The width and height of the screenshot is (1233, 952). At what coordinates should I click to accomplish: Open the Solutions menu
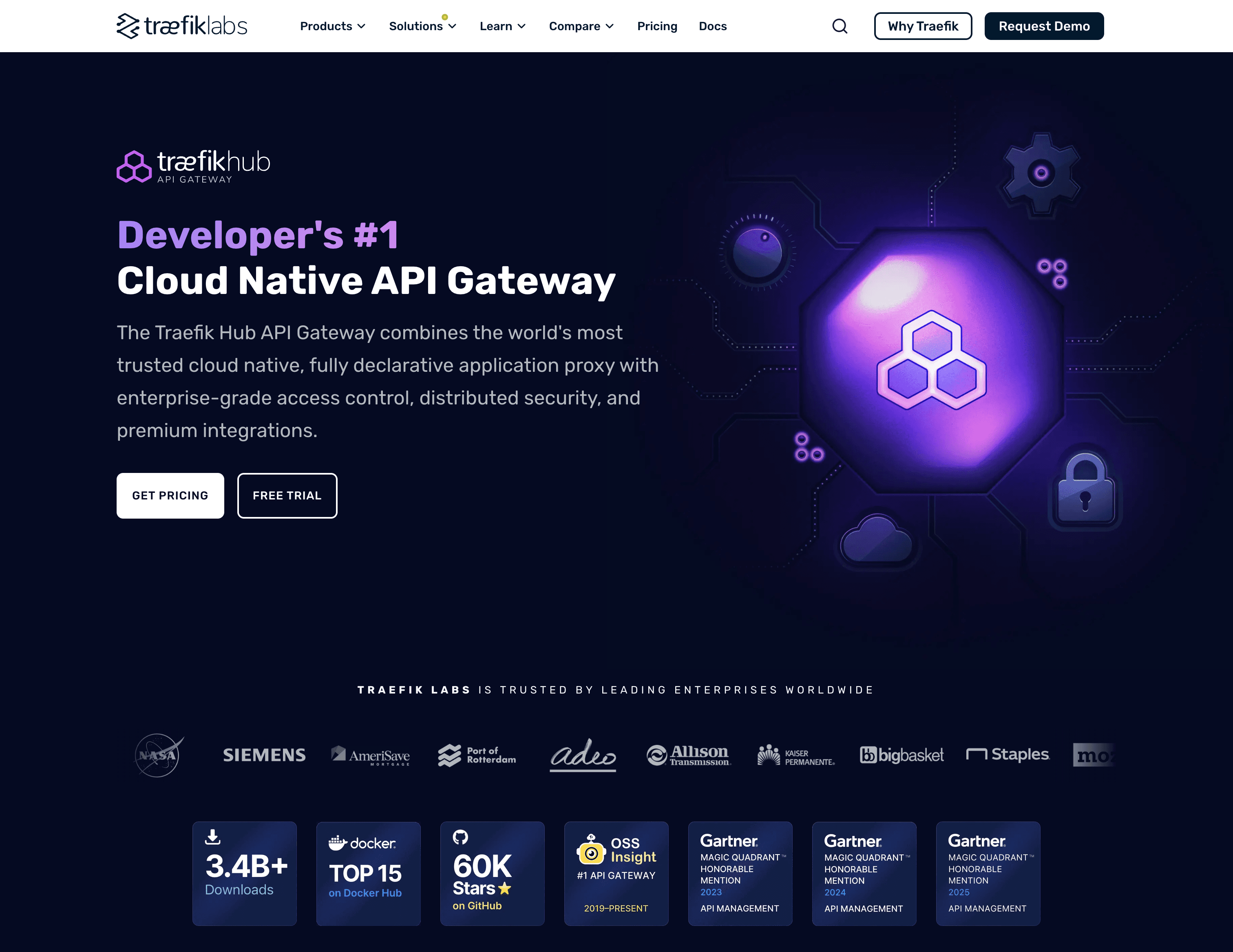tap(423, 27)
